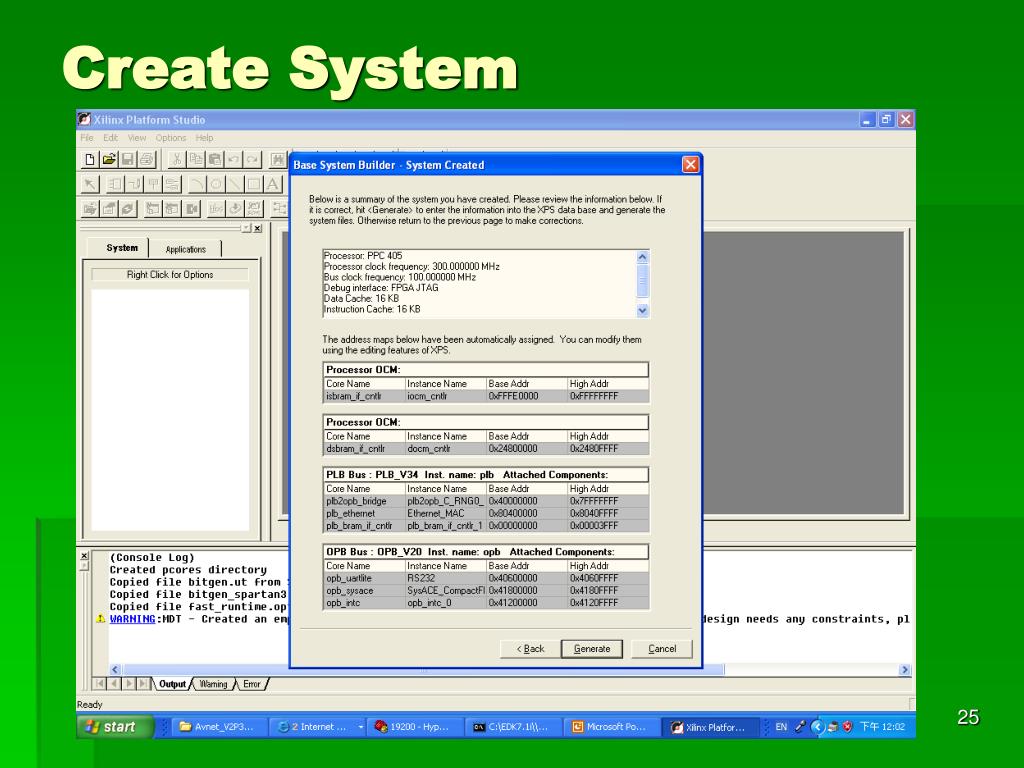The height and width of the screenshot is (768, 1024).
Task: Click the download arrow toolbar icon
Action: pyautogui.click(x=234, y=208)
